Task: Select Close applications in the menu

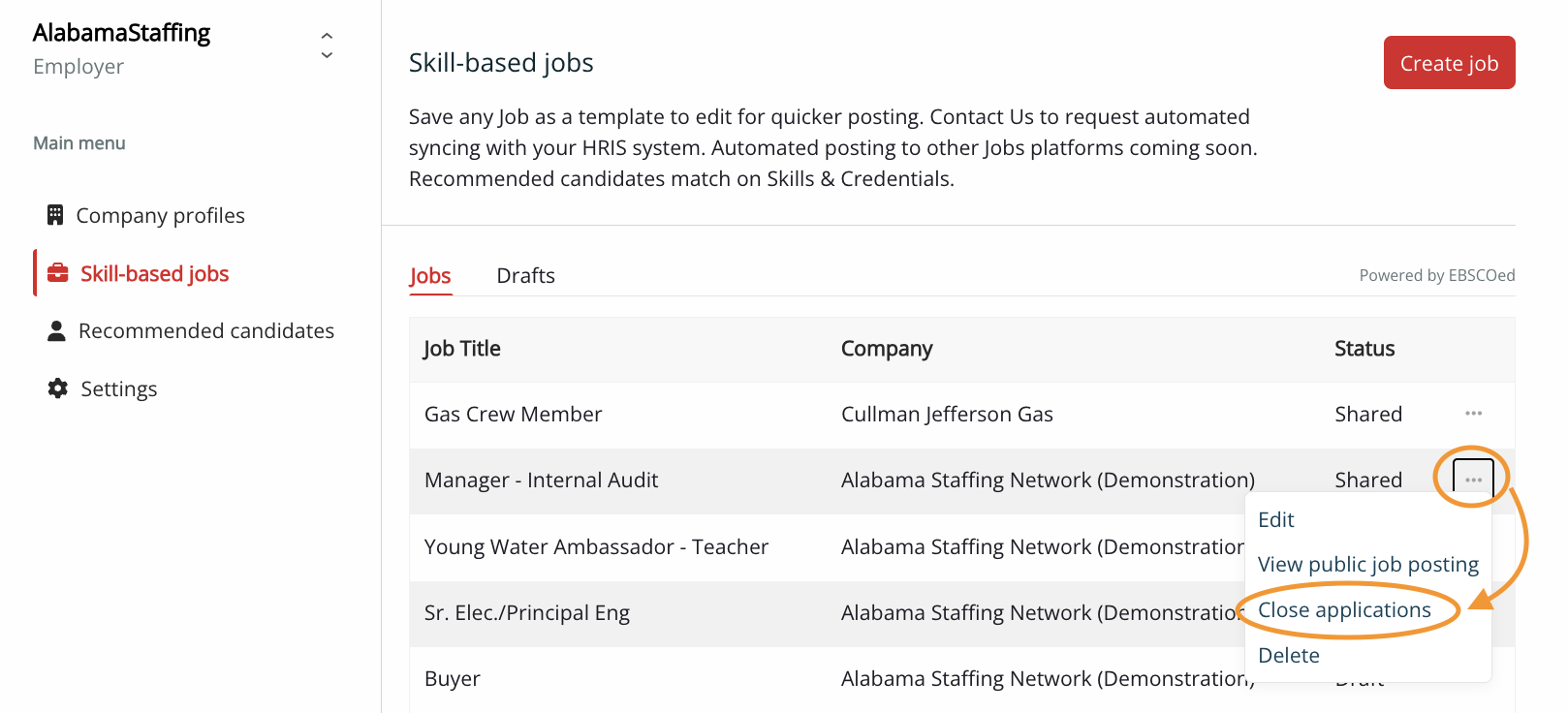Action: (1344, 610)
